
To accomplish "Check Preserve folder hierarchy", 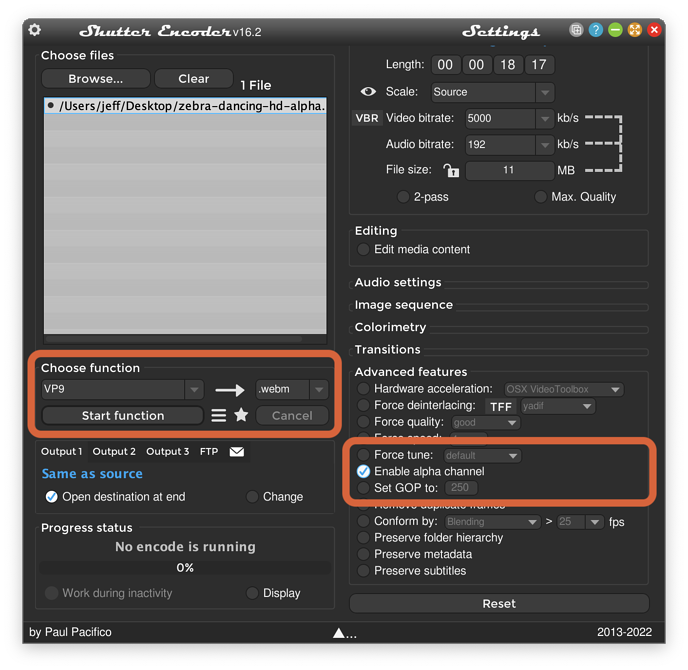I will pos(363,537).
